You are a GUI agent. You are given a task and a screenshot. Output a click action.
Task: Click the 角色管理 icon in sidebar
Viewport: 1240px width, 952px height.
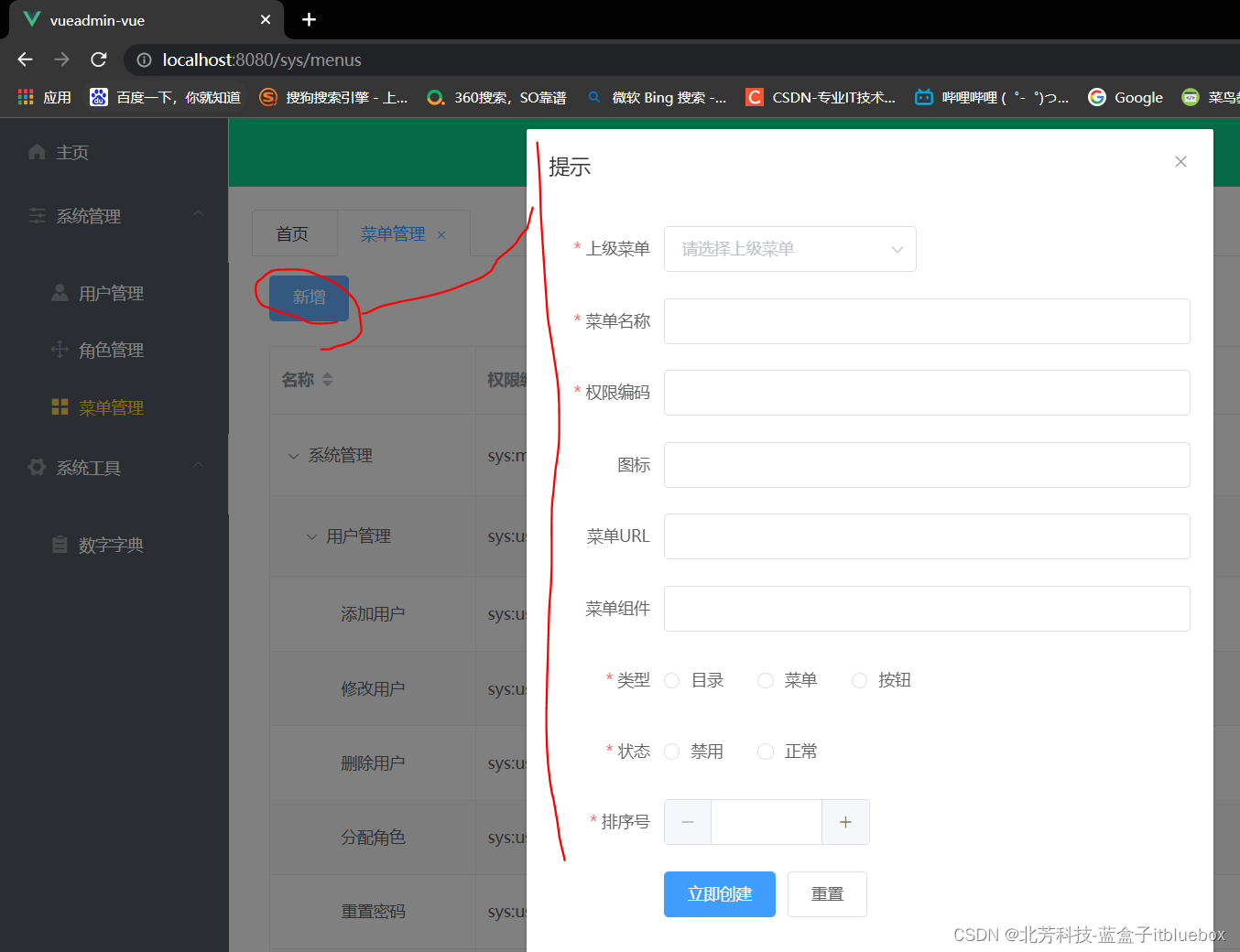point(60,350)
